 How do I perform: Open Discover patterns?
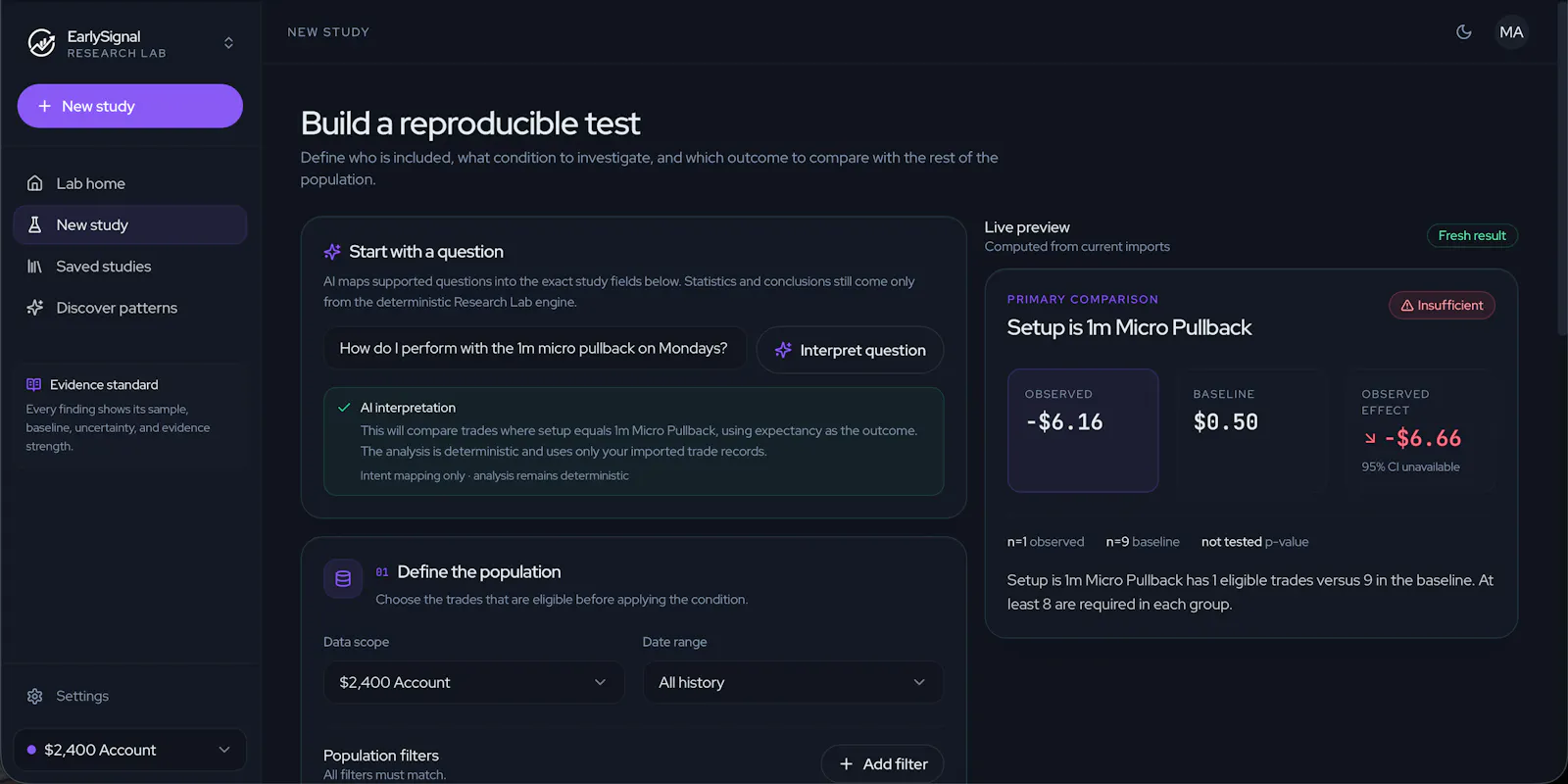pyautogui.click(x=130, y=308)
